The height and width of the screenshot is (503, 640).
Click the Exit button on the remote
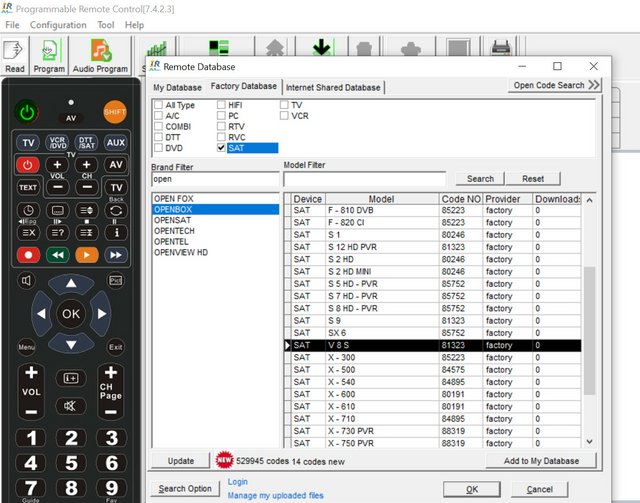pos(116,347)
